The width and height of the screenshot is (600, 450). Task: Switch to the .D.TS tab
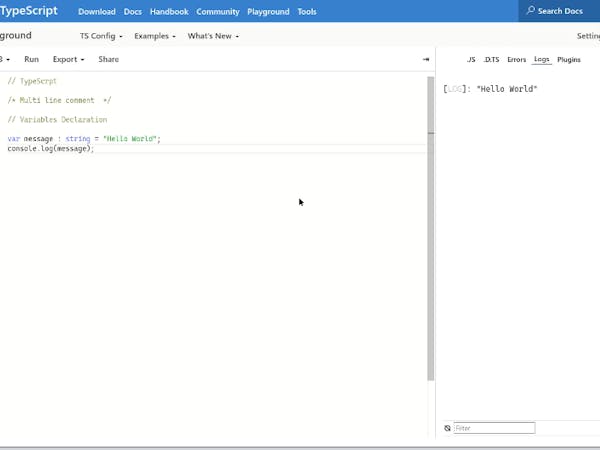click(x=491, y=60)
